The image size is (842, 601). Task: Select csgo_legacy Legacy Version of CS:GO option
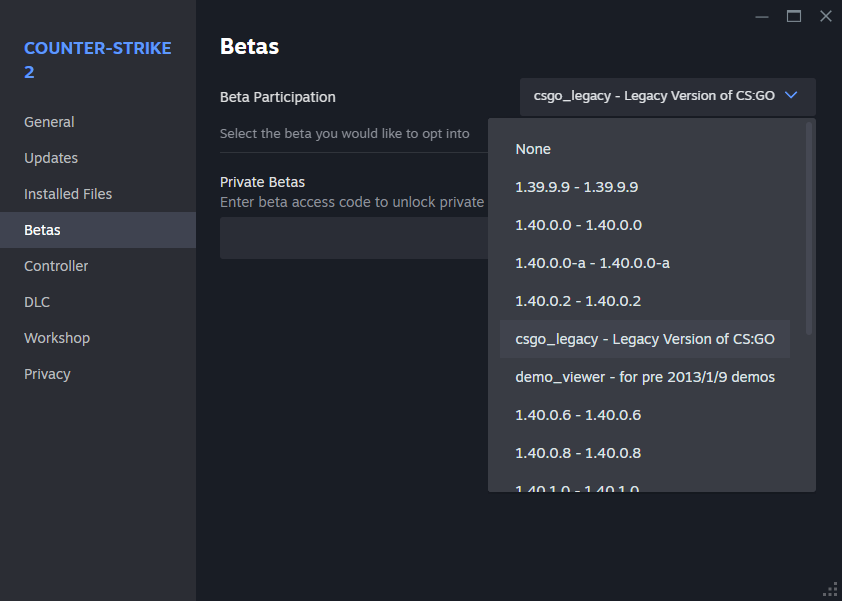[644, 339]
